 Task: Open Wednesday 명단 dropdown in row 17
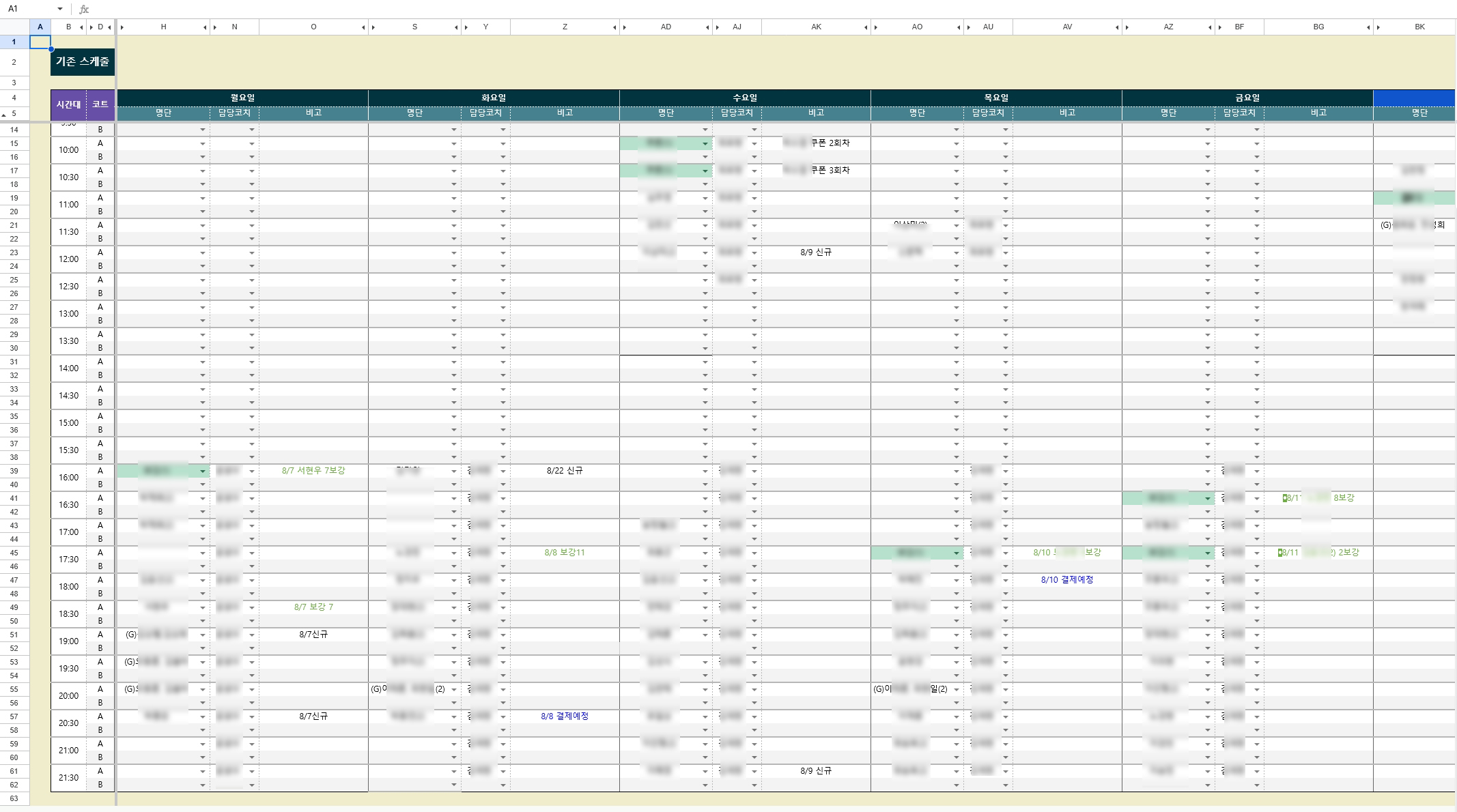click(705, 171)
